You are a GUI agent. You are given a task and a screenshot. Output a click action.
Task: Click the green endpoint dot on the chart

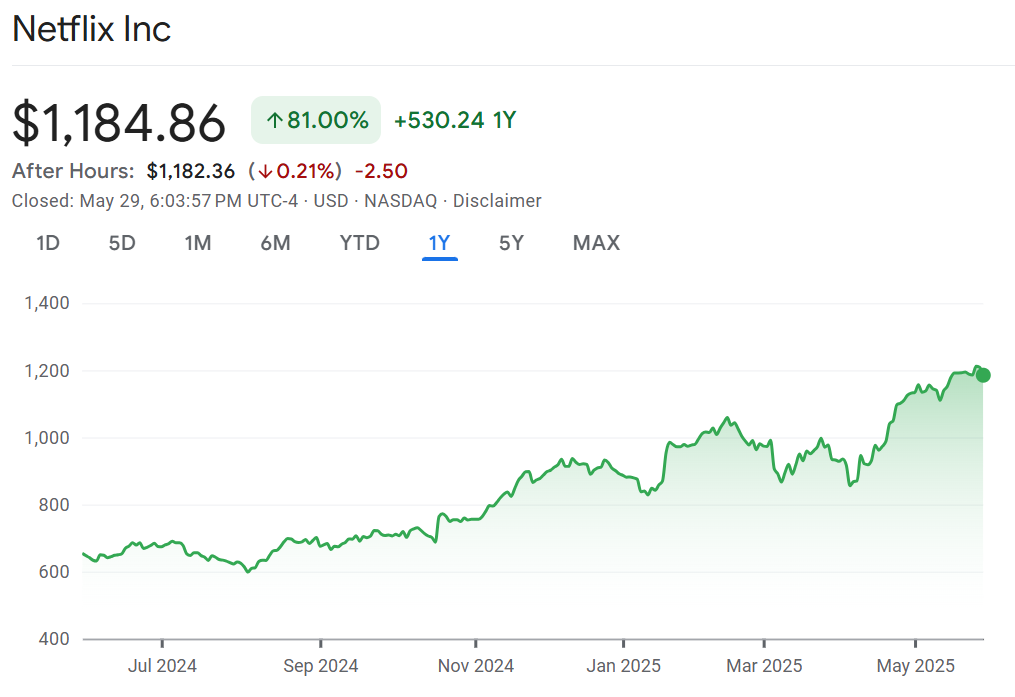coord(983,375)
